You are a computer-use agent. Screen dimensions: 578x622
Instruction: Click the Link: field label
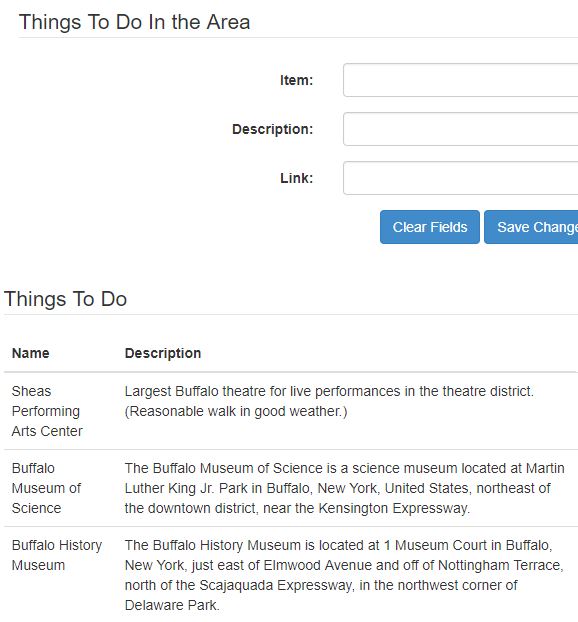[296, 178]
